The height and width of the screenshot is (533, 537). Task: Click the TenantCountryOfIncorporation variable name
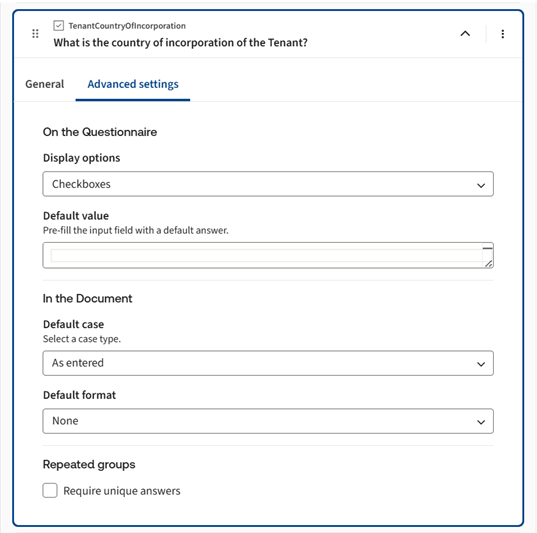[127, 26]
